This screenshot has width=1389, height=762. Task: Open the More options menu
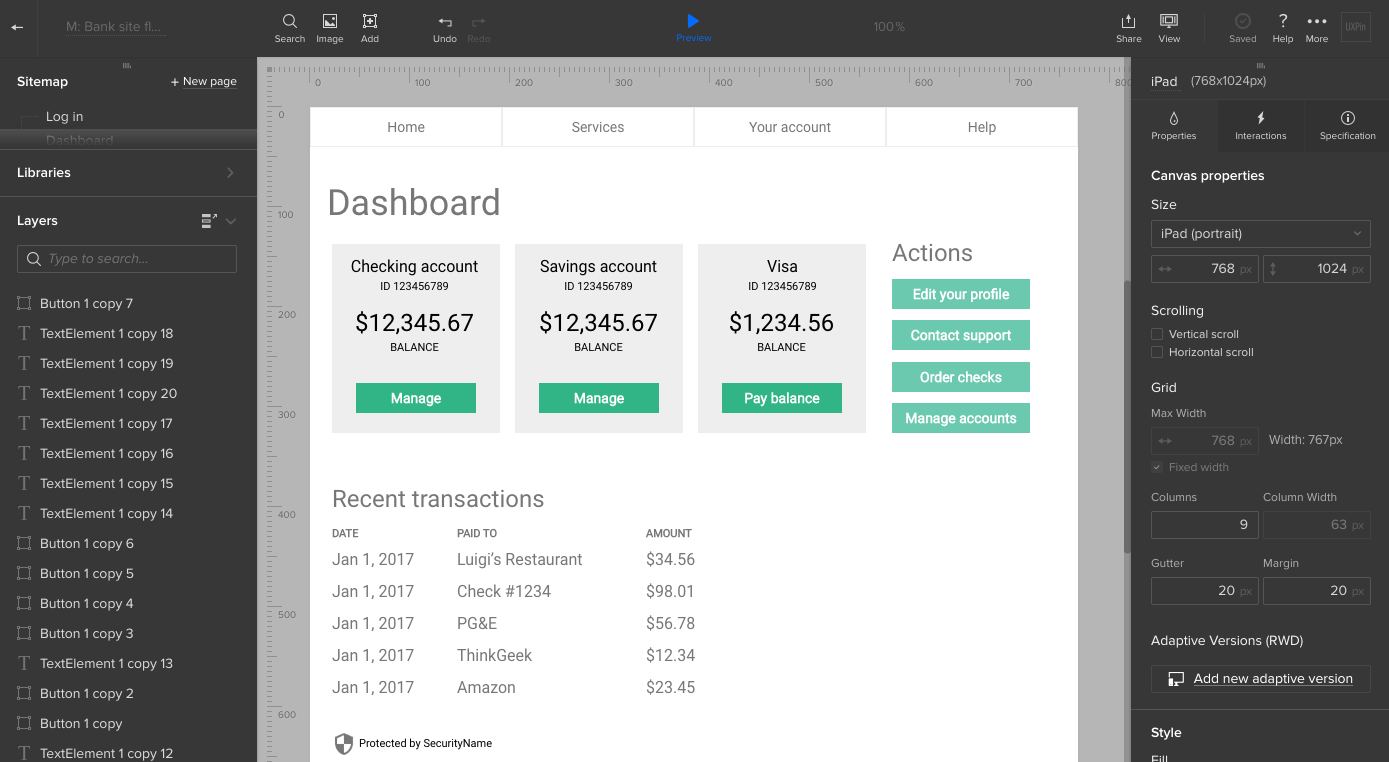1317,22
